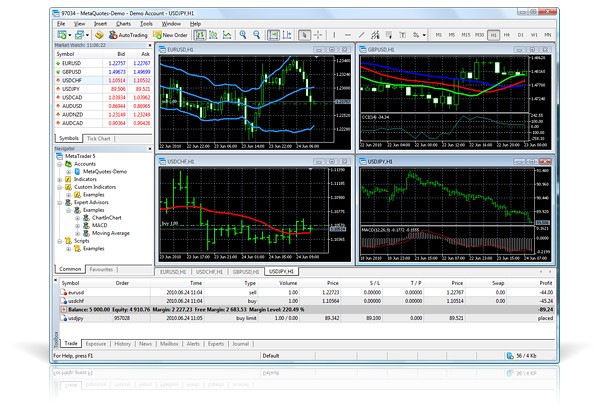Click the MetaQuotes-Demo account icon
The image size is (605, 414).
77,172
